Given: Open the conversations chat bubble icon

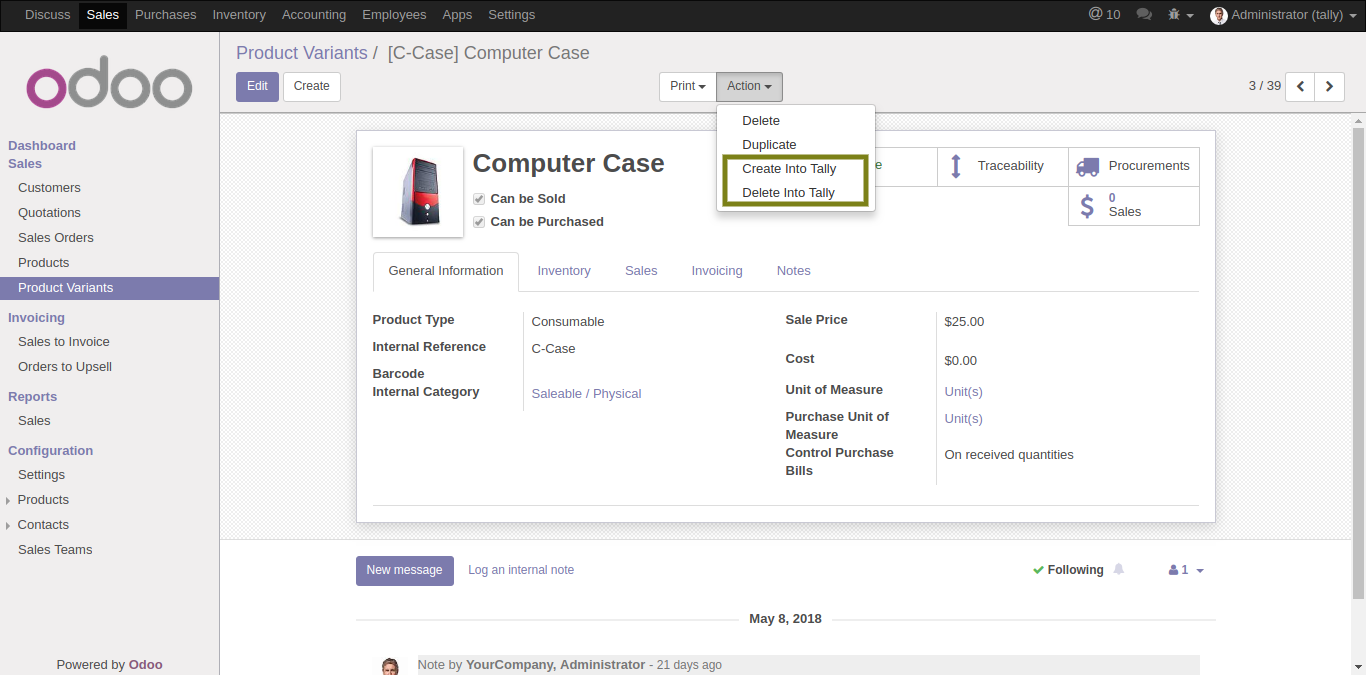Looking at the screenshot, I should pos(1145,15).
